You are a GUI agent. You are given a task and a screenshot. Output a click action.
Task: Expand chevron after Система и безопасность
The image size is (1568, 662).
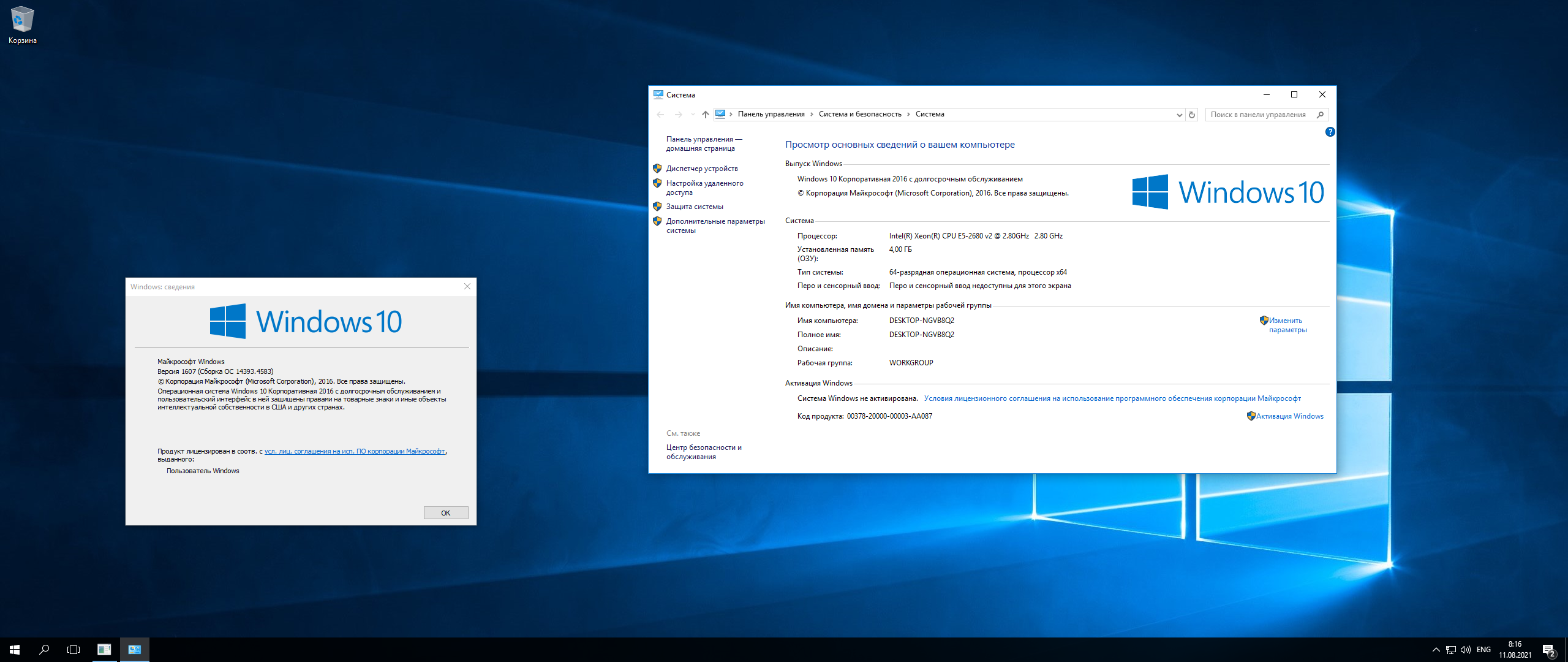coord(908,115)
